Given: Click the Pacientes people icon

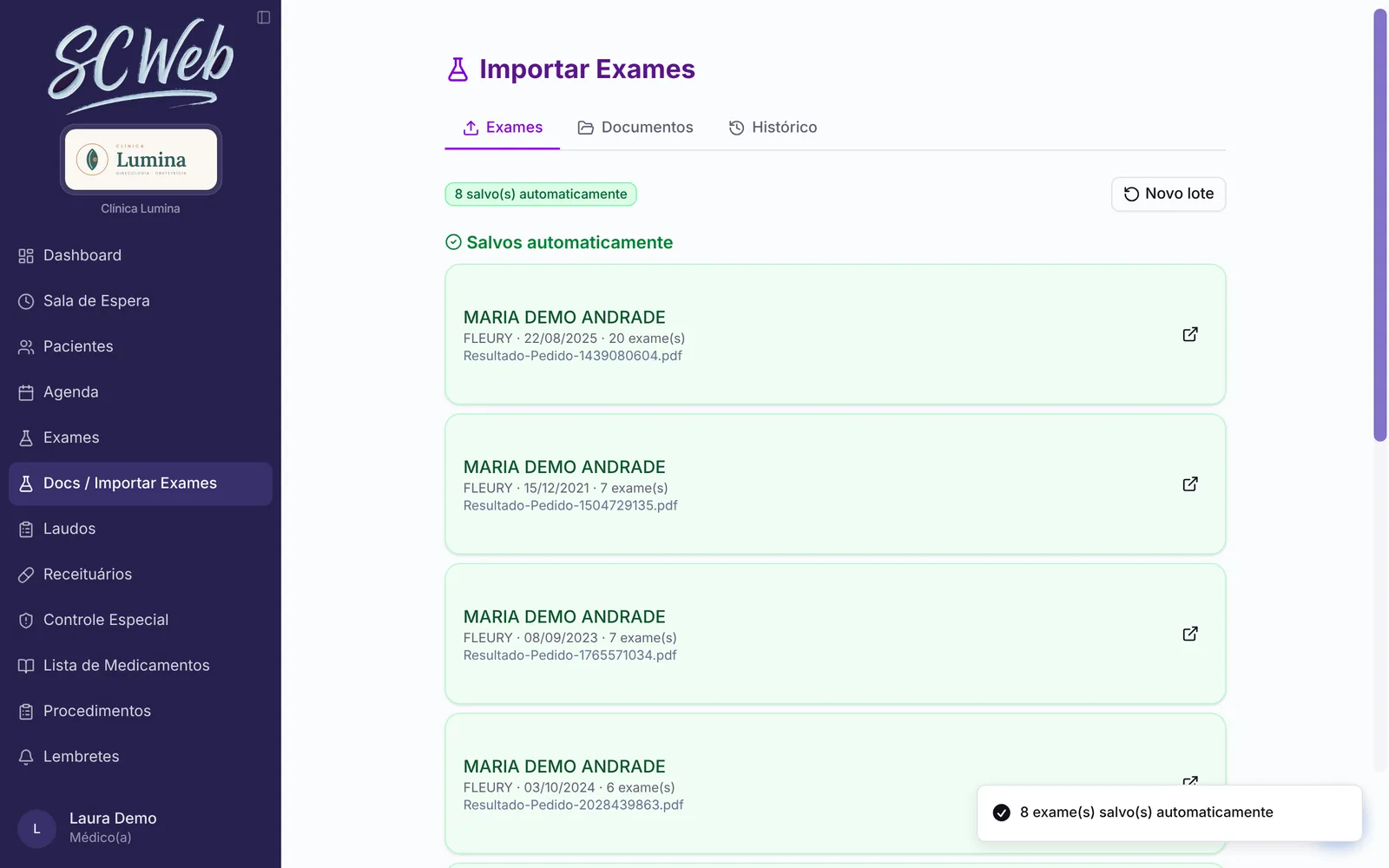Looking at the screenshot, I should (26, 346).
